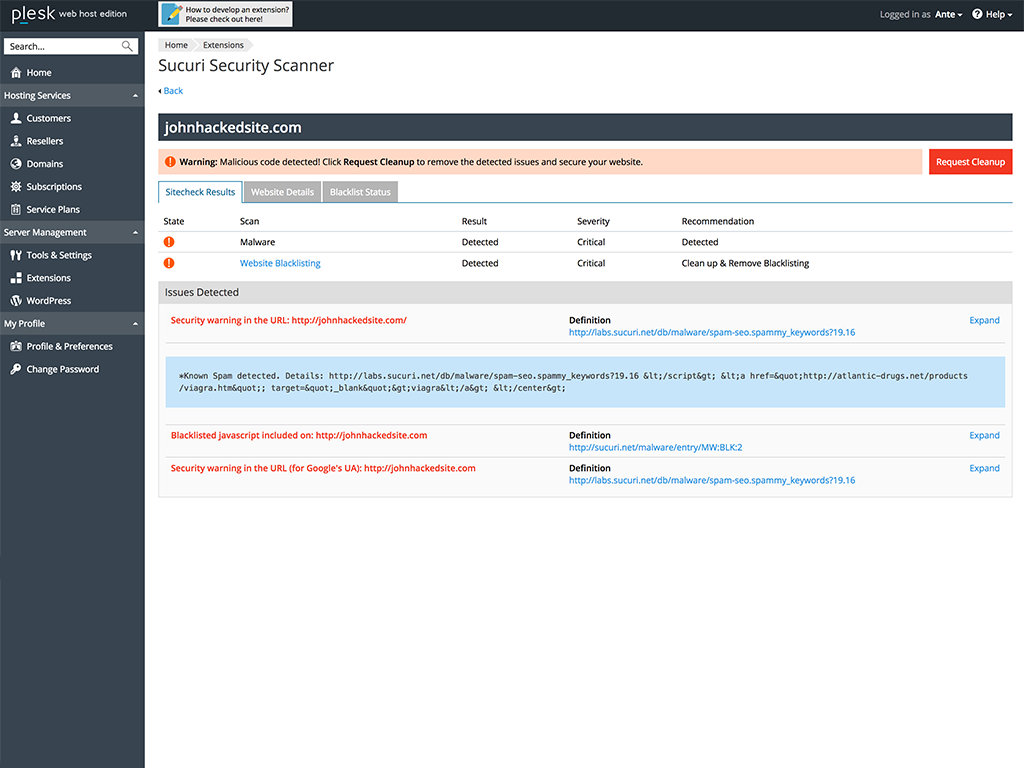1024x768 pixels.
Task: Collapse the Hosting Services section
Action: [135, 95]
